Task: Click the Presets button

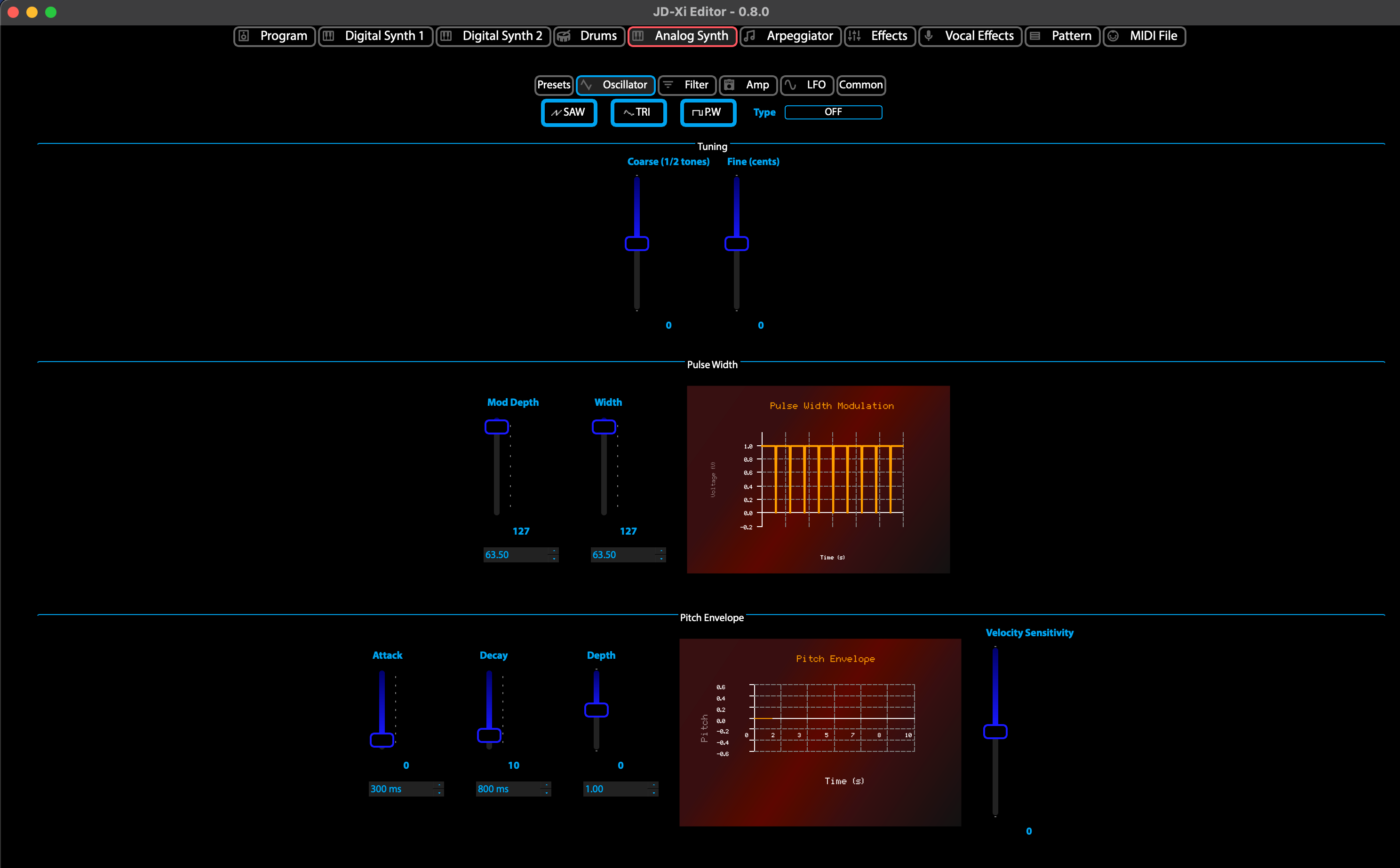Action: coord(554,85)
